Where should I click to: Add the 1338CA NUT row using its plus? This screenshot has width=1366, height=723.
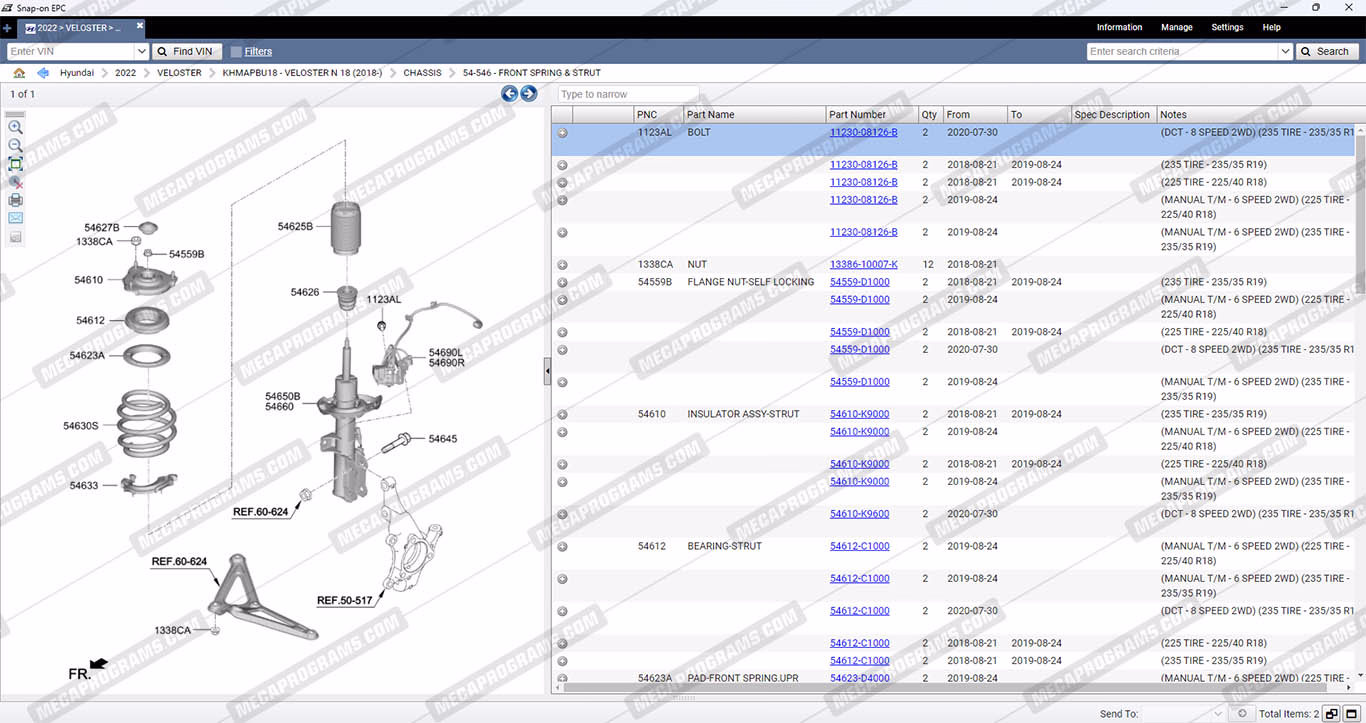(x=562, y=265)
